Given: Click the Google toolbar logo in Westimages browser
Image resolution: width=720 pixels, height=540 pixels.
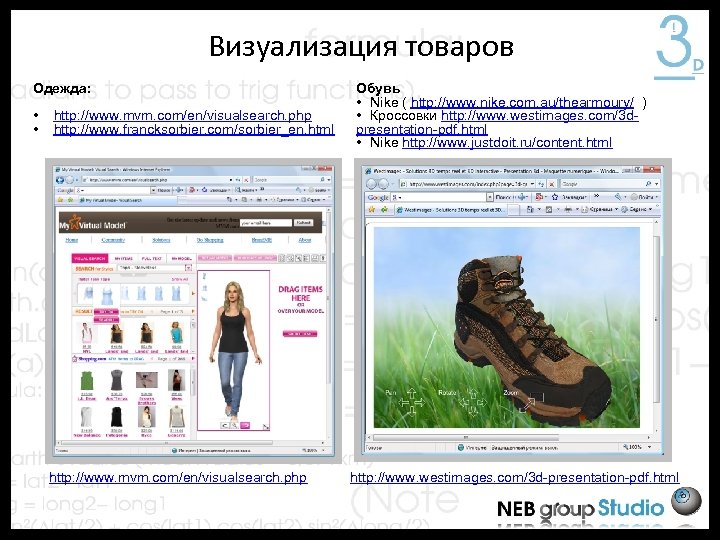Looking at the screenshot, I should point(377,197).
